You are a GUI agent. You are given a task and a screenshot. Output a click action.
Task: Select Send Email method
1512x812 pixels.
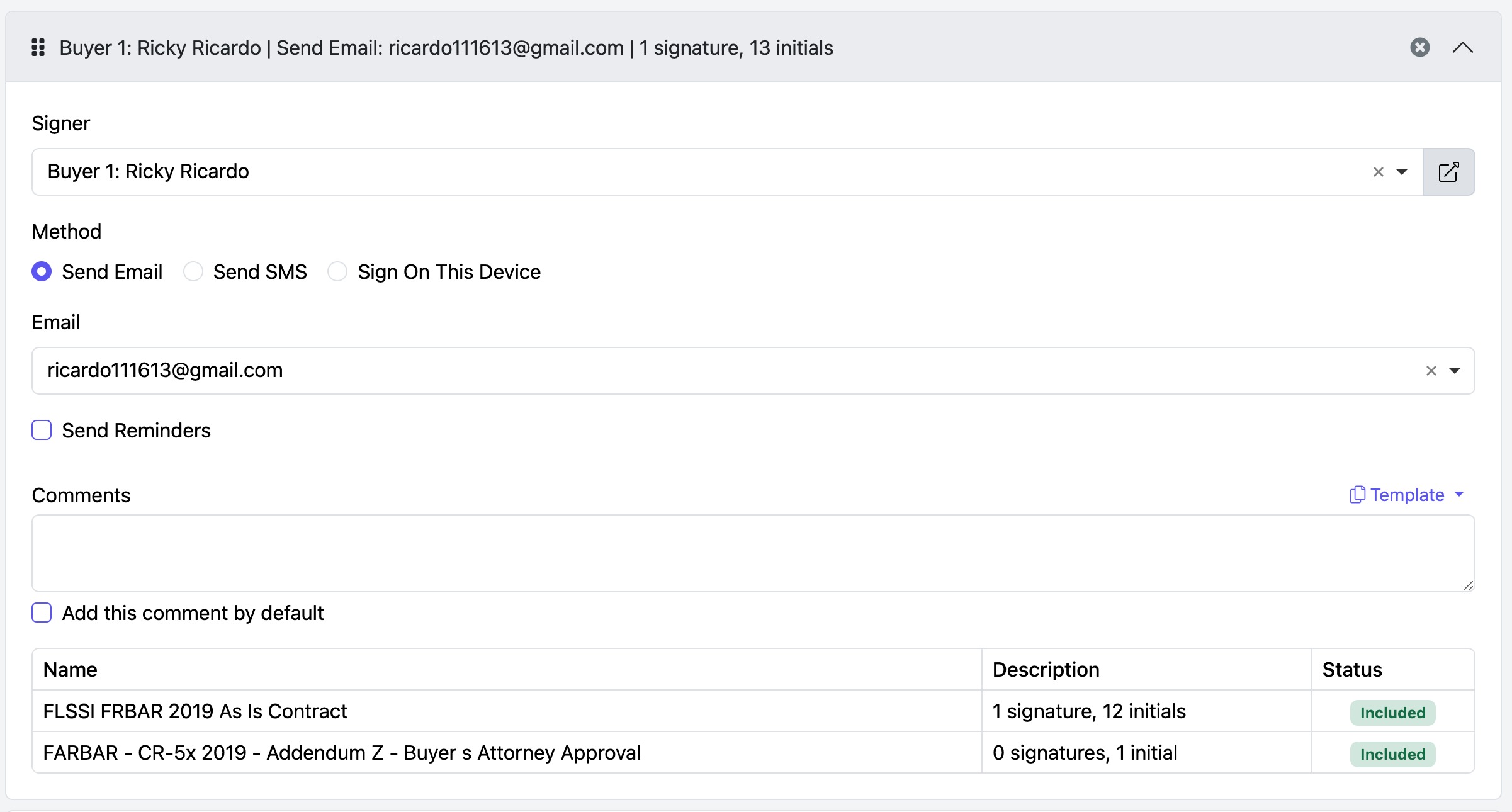(x=42, y=272)
